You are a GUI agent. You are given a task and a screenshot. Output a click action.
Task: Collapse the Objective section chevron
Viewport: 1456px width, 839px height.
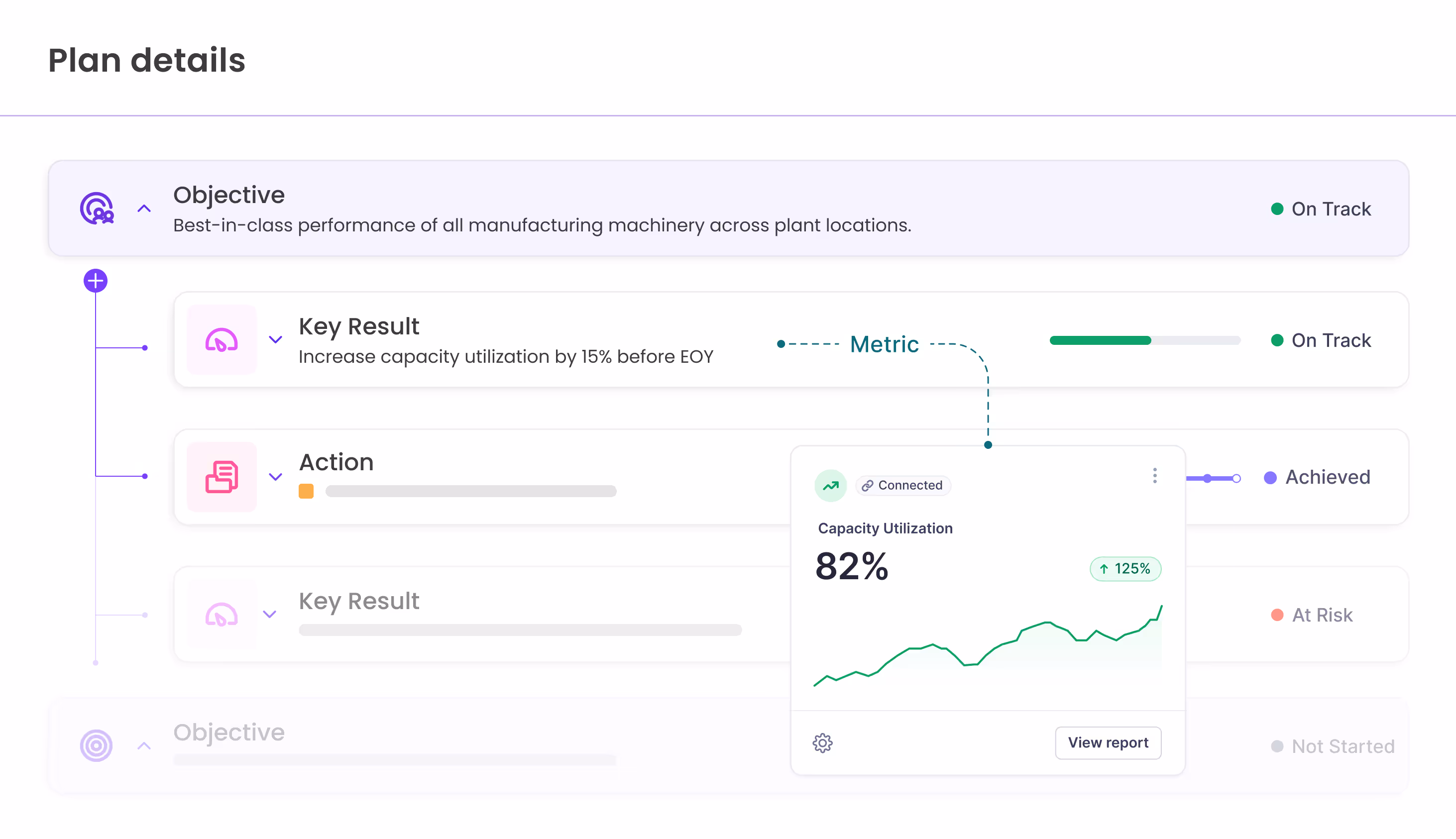click(143, 208)
